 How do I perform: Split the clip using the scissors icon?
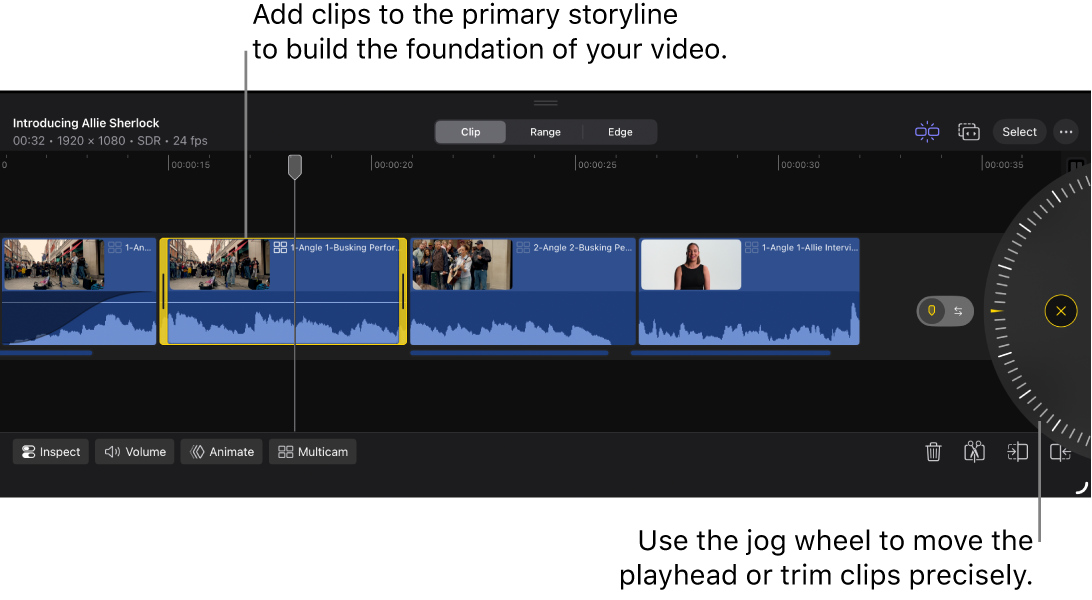click(975, 452)
